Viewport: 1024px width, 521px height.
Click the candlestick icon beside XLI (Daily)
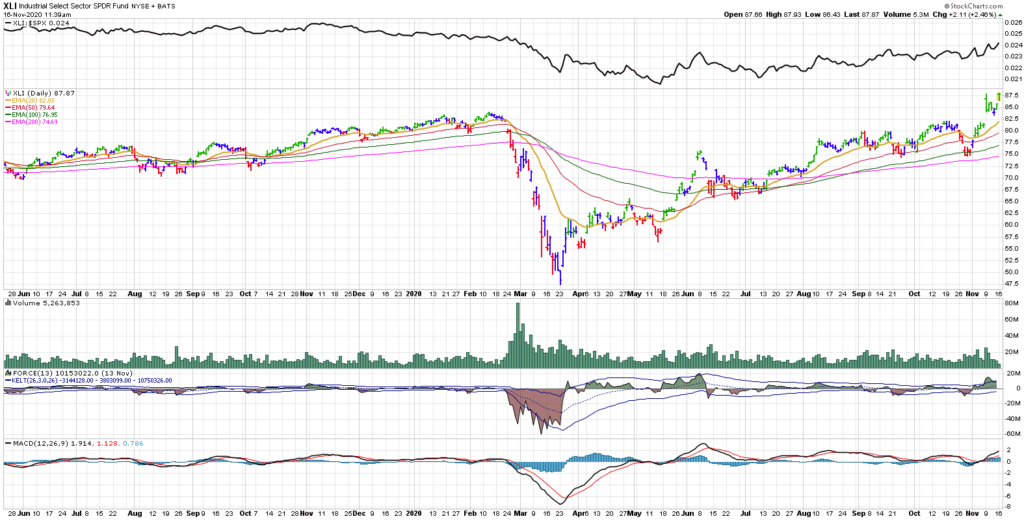[x=7, y=93]
